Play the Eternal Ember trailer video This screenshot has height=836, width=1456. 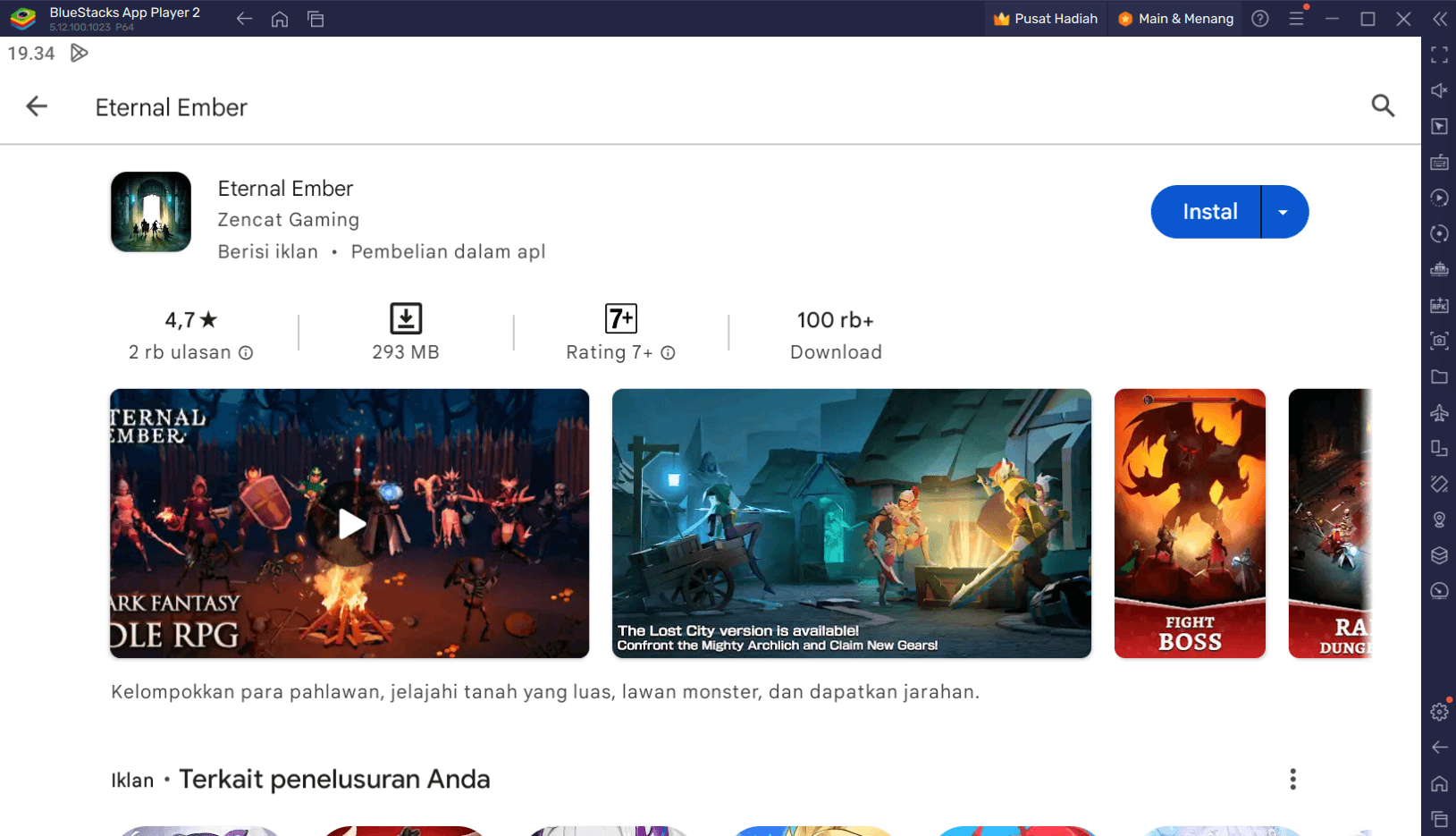(x=349, y=524)
